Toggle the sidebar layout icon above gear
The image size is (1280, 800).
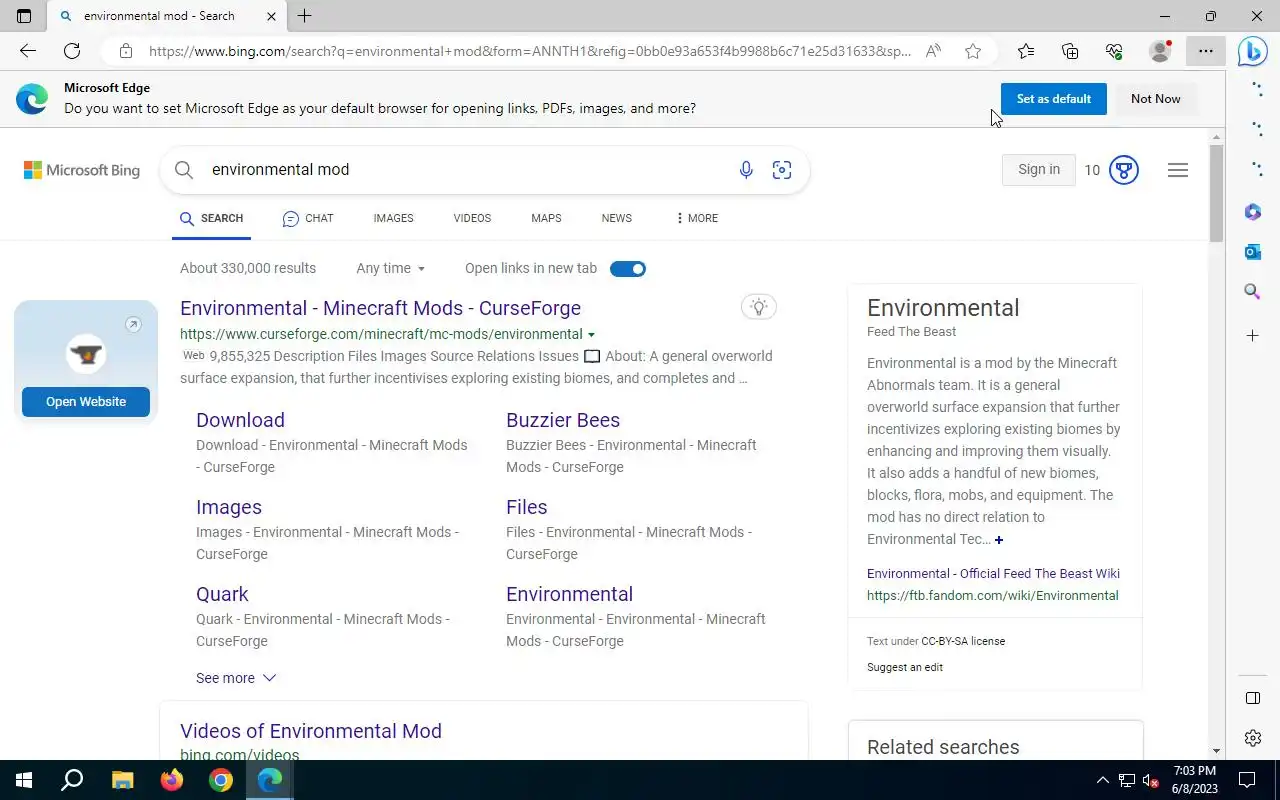point(1253,698)
